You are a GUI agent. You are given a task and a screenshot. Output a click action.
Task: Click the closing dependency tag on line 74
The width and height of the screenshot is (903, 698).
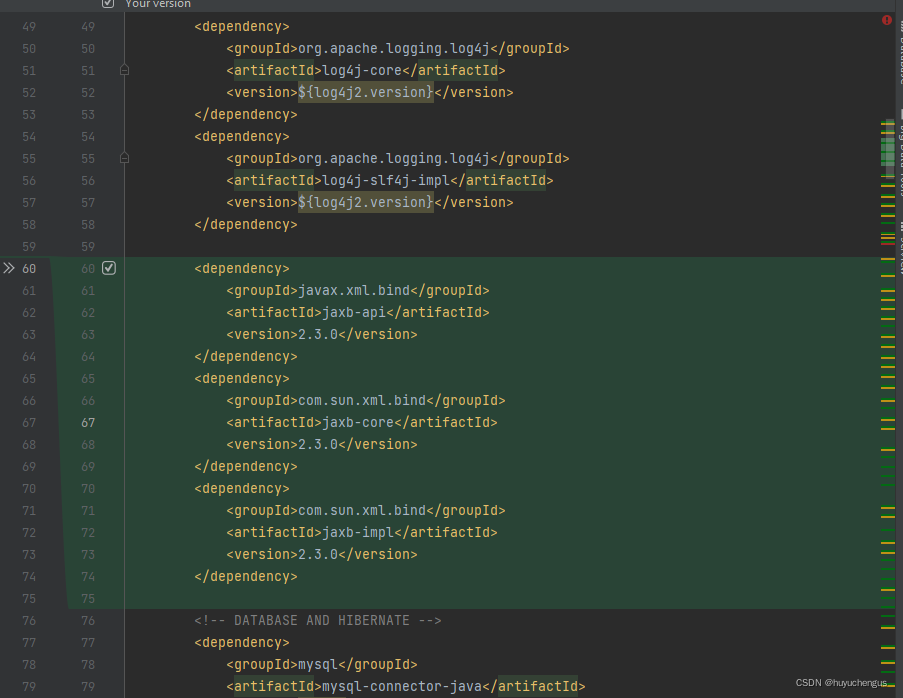click(246, 576)
